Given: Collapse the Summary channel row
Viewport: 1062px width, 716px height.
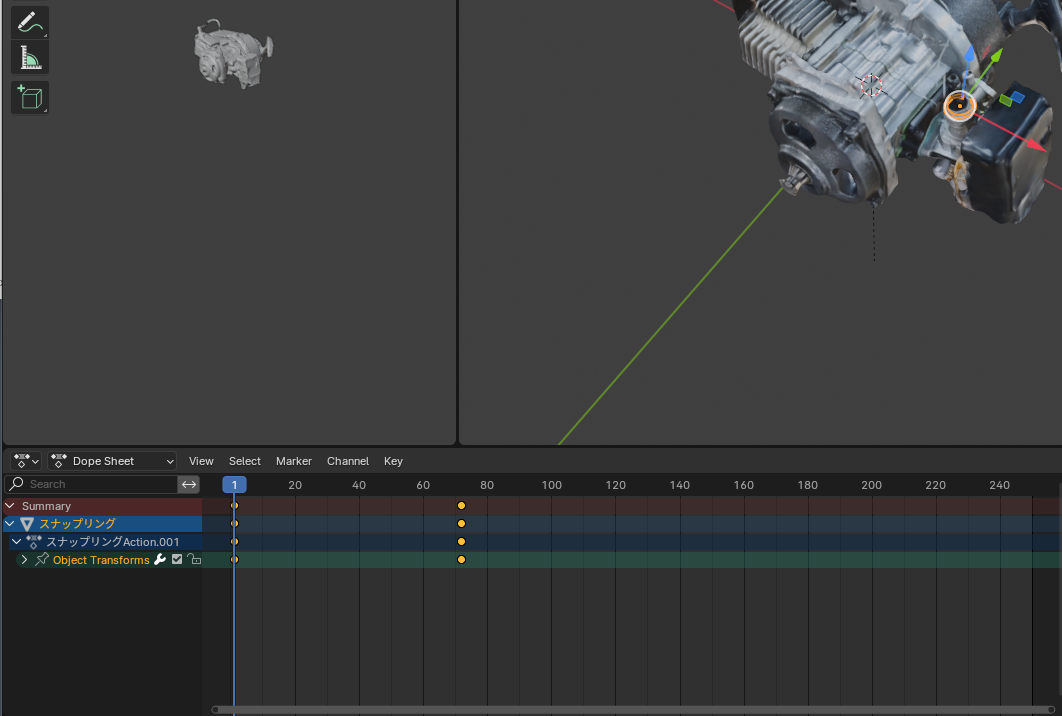Looking at the screenshot, I should (10, 506).
